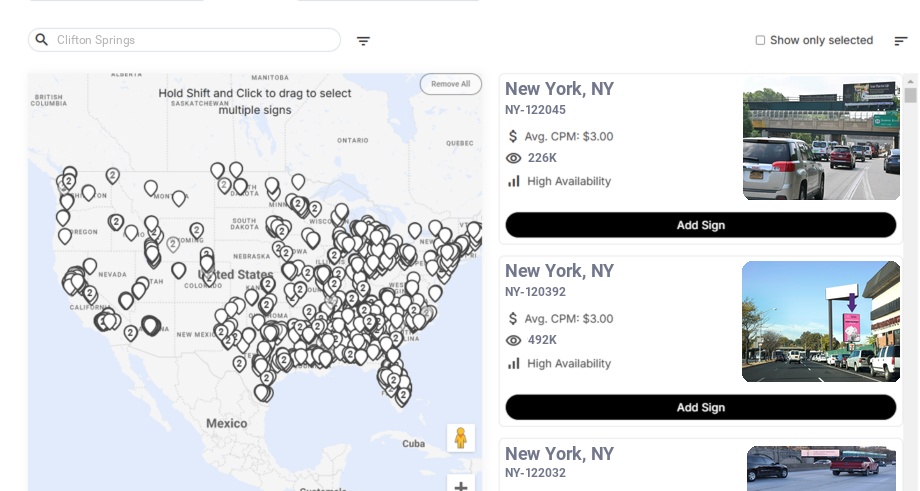This screenshot has width=920, height=491.
Task: Click the Clifton Springs search field
Action: (190, 40)
